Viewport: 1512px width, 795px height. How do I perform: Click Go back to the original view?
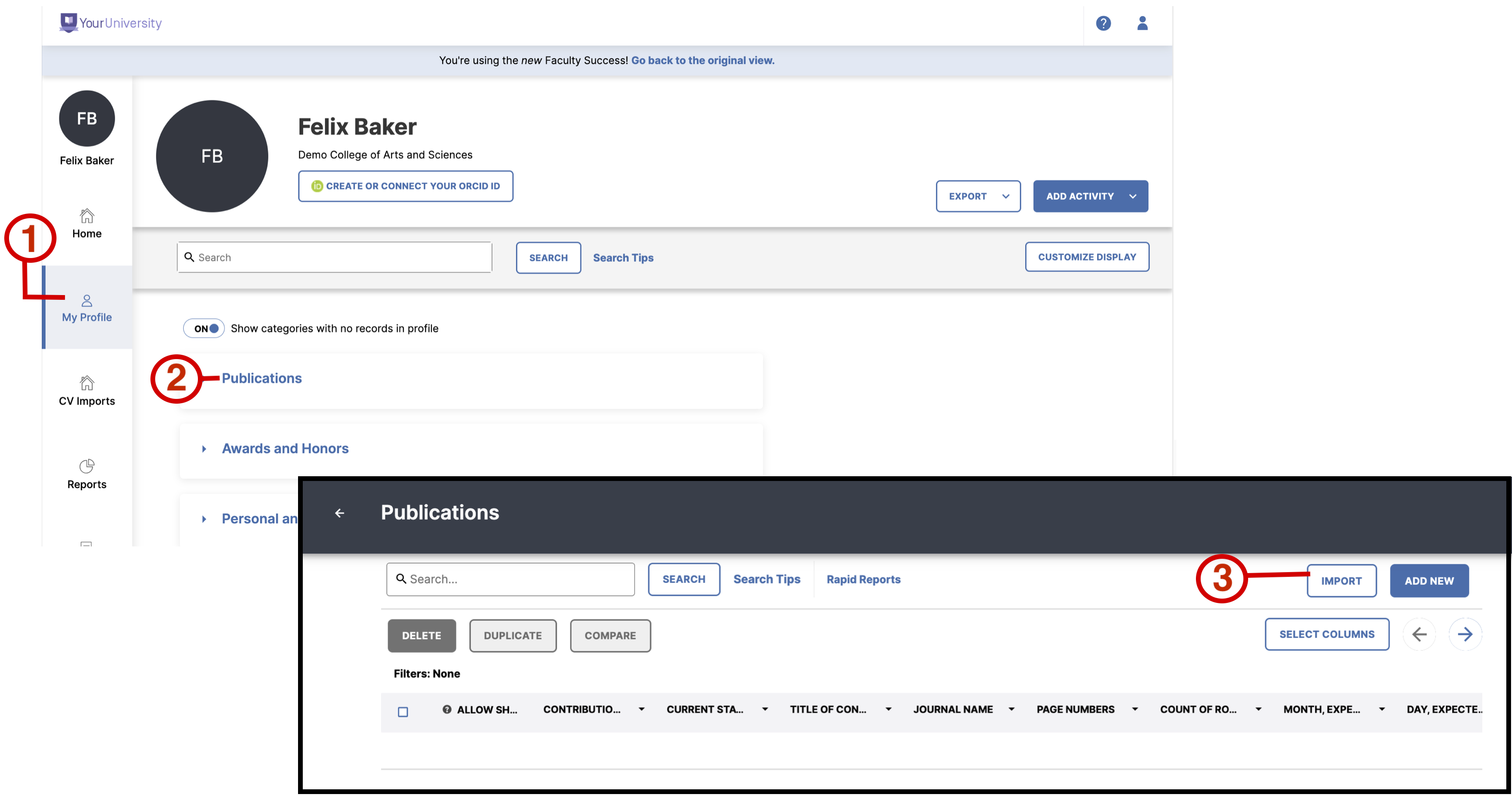click(x=702, y=60)
